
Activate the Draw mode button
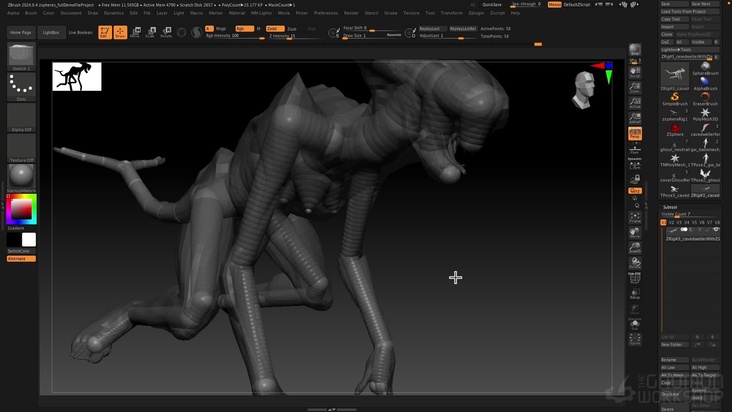click(120, 32)
